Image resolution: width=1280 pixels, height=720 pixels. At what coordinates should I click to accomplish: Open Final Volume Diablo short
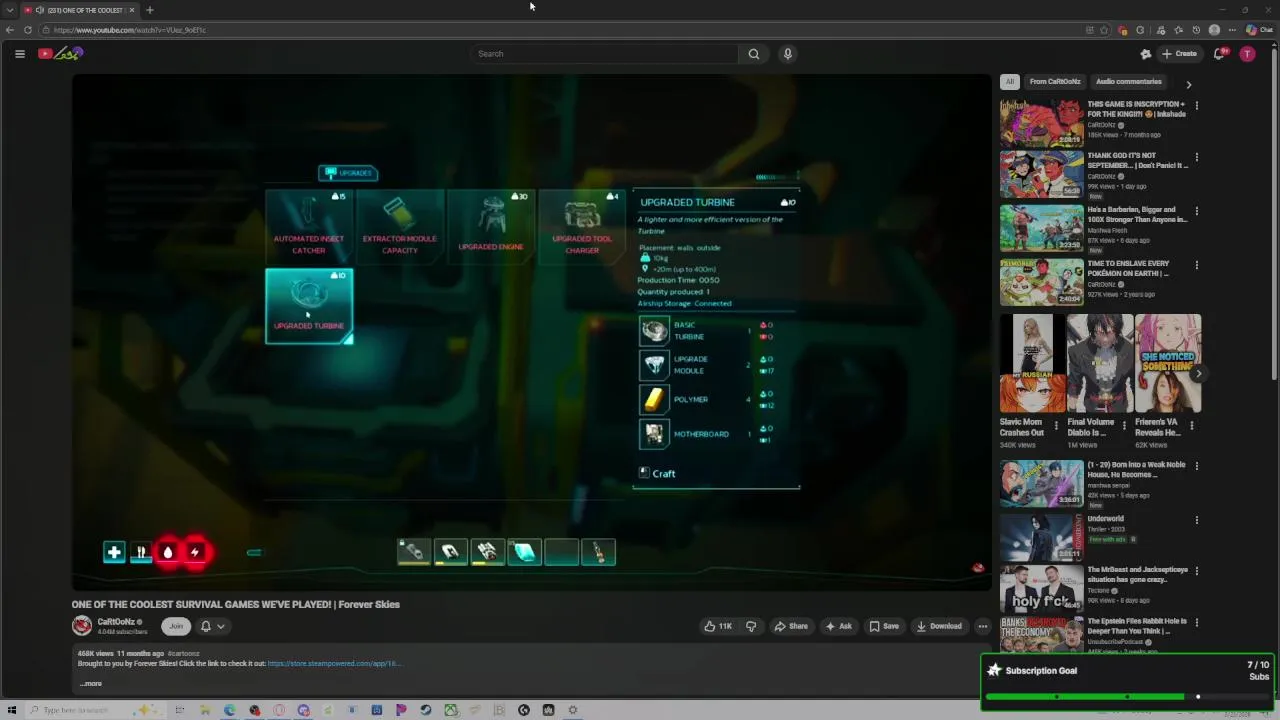1100,363
